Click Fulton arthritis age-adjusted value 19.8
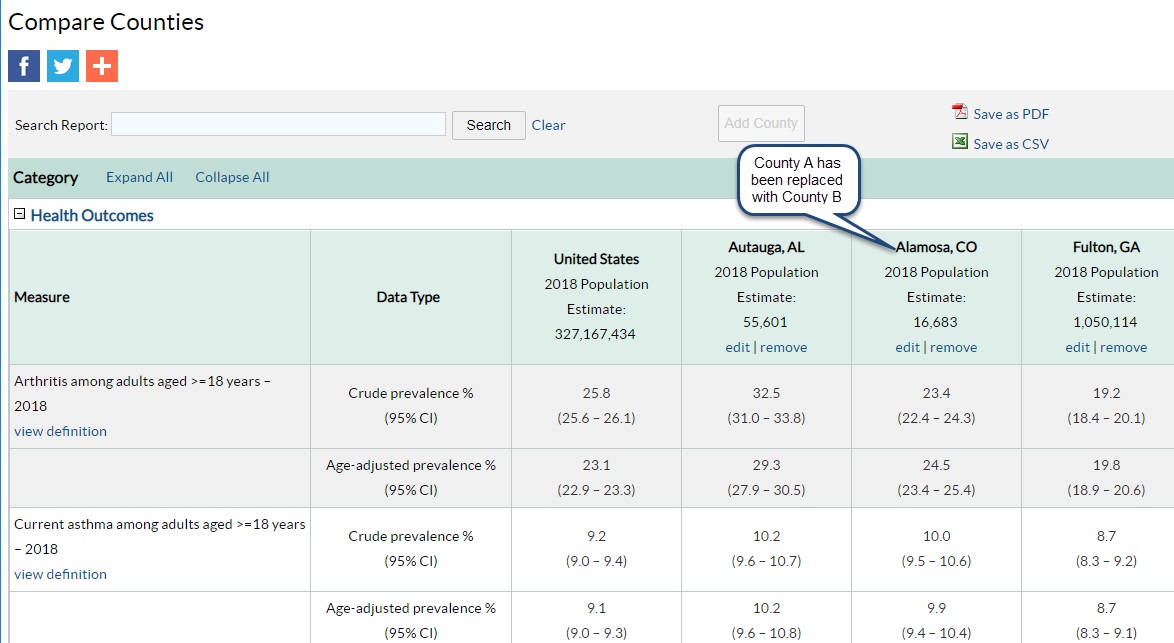 (x=1106, y=465)
